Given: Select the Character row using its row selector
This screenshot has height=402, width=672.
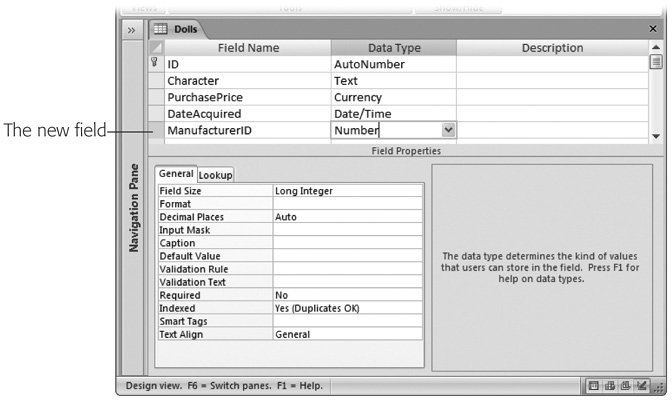Looking at the screenshot, I should (x=156, y=81).
